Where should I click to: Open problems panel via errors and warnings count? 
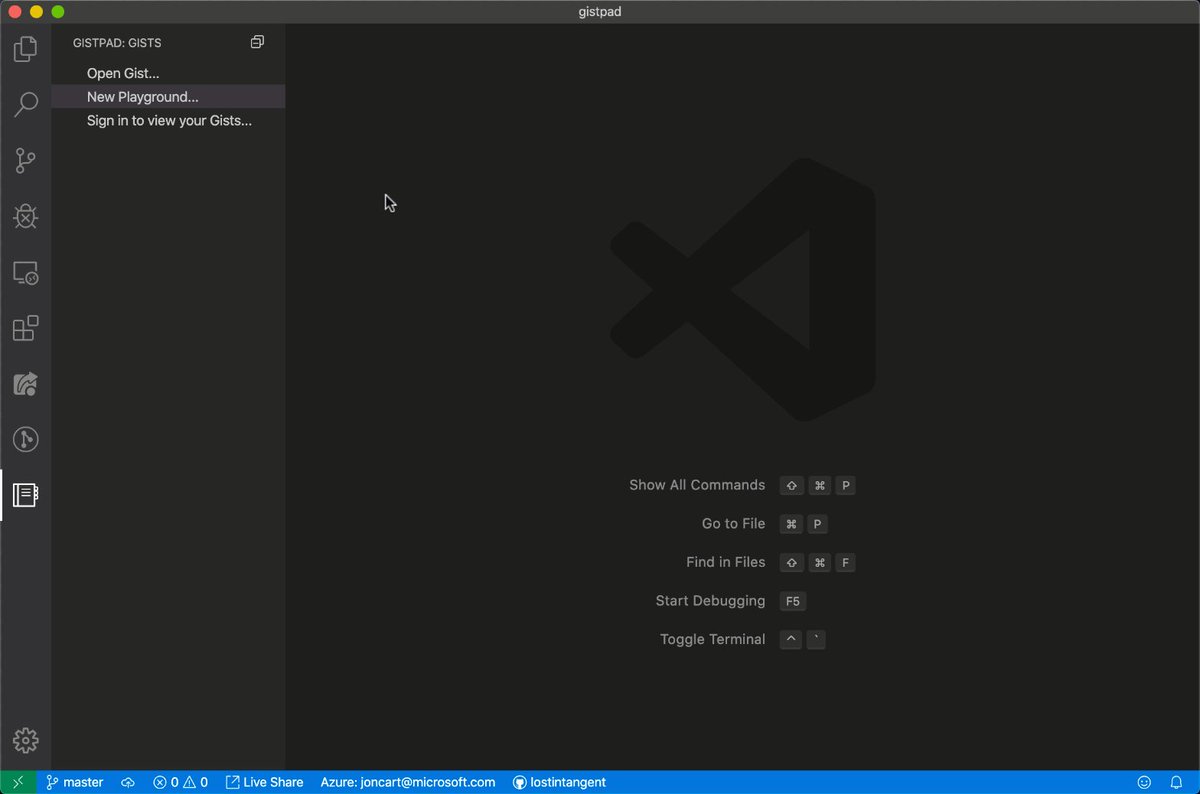(180, 782)
